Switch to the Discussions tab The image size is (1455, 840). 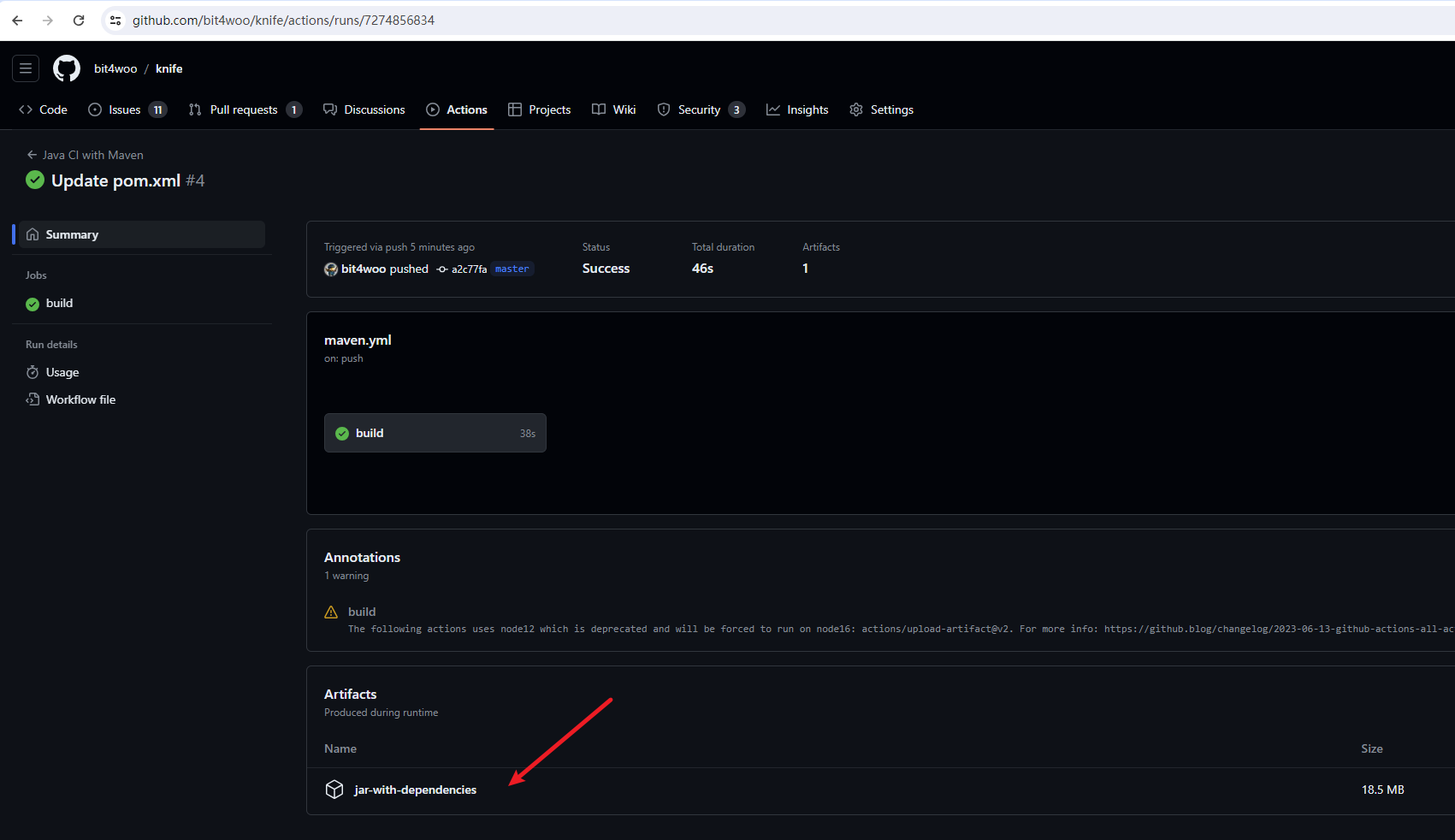(x=364, y=109)
